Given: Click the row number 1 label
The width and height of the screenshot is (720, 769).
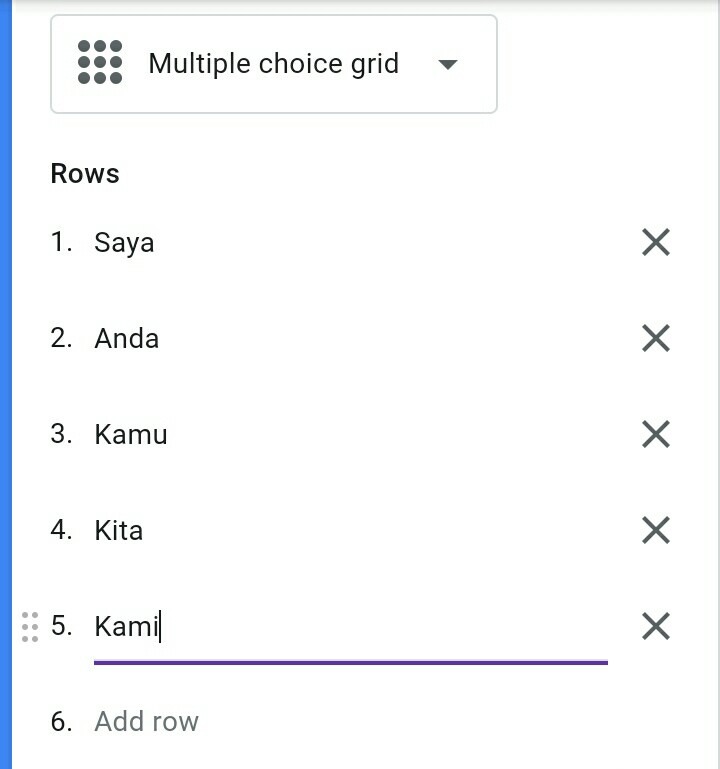Looking at the screenshot, I should [61, 243].
